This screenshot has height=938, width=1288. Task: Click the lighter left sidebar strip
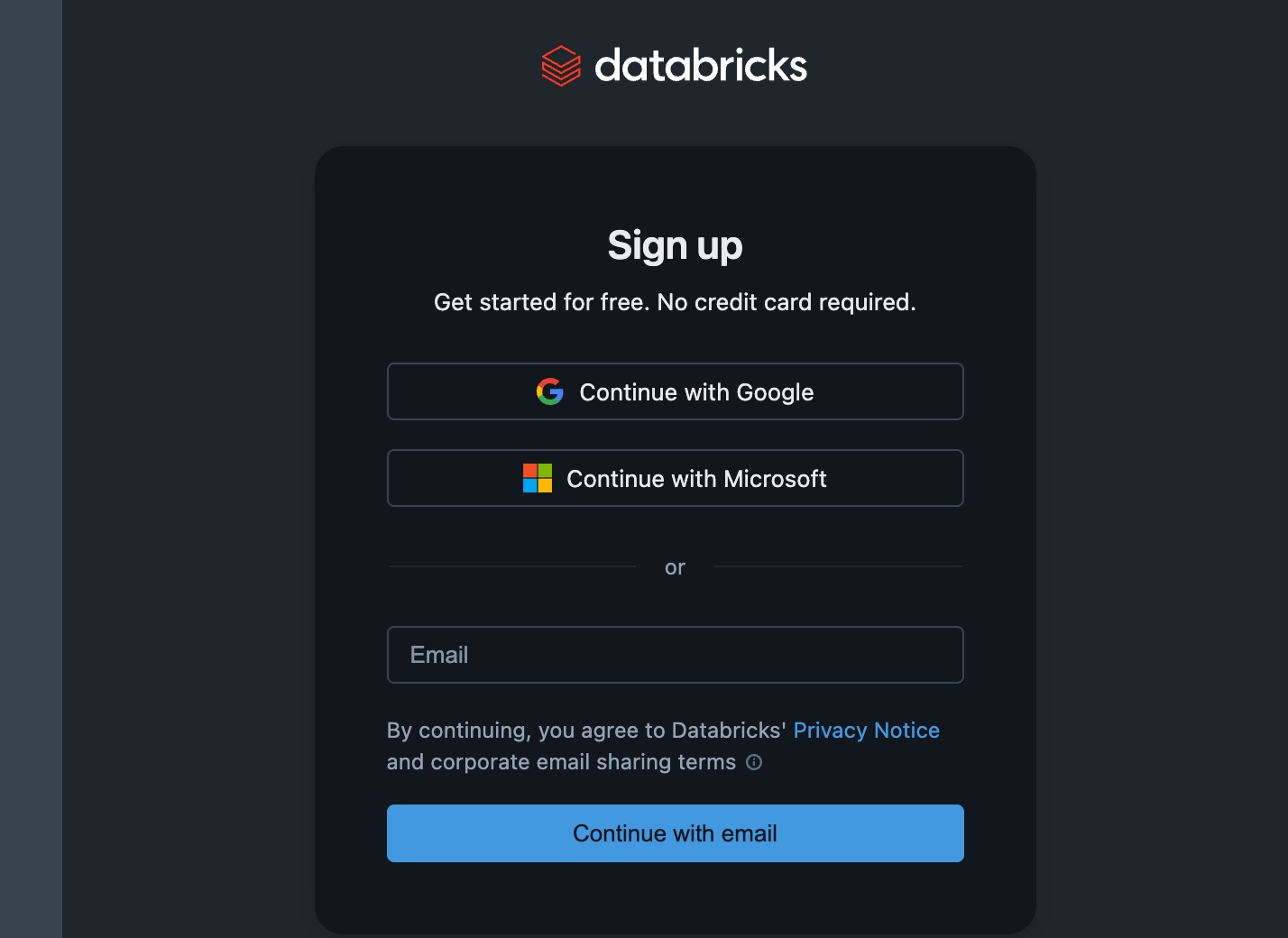31,469
